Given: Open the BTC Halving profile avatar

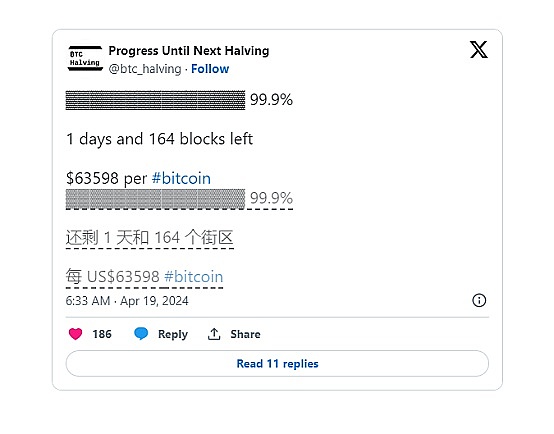Looking at the screenshot, I should click(x=85, y=58).
